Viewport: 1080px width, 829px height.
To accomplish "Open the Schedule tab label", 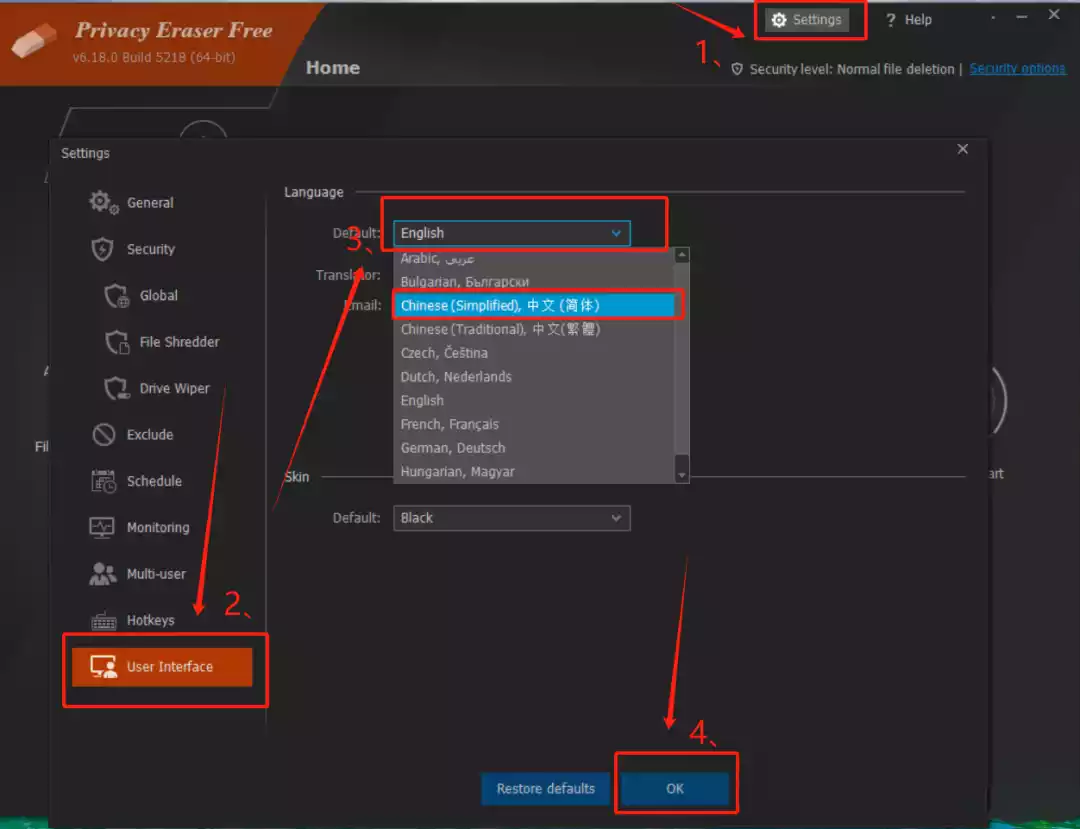I will click(154, 481).
